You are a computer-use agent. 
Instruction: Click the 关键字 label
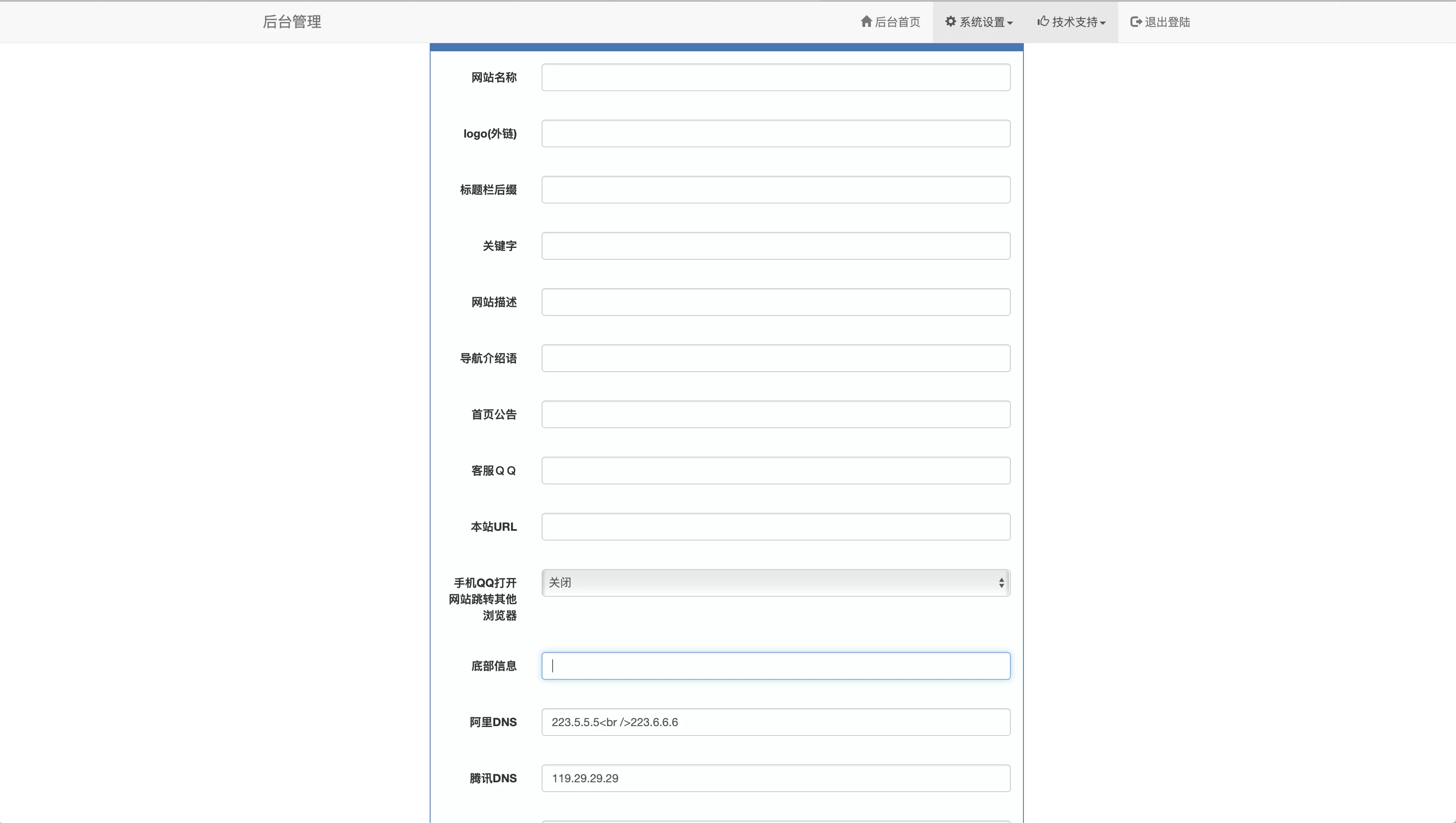tap(500, 246)
